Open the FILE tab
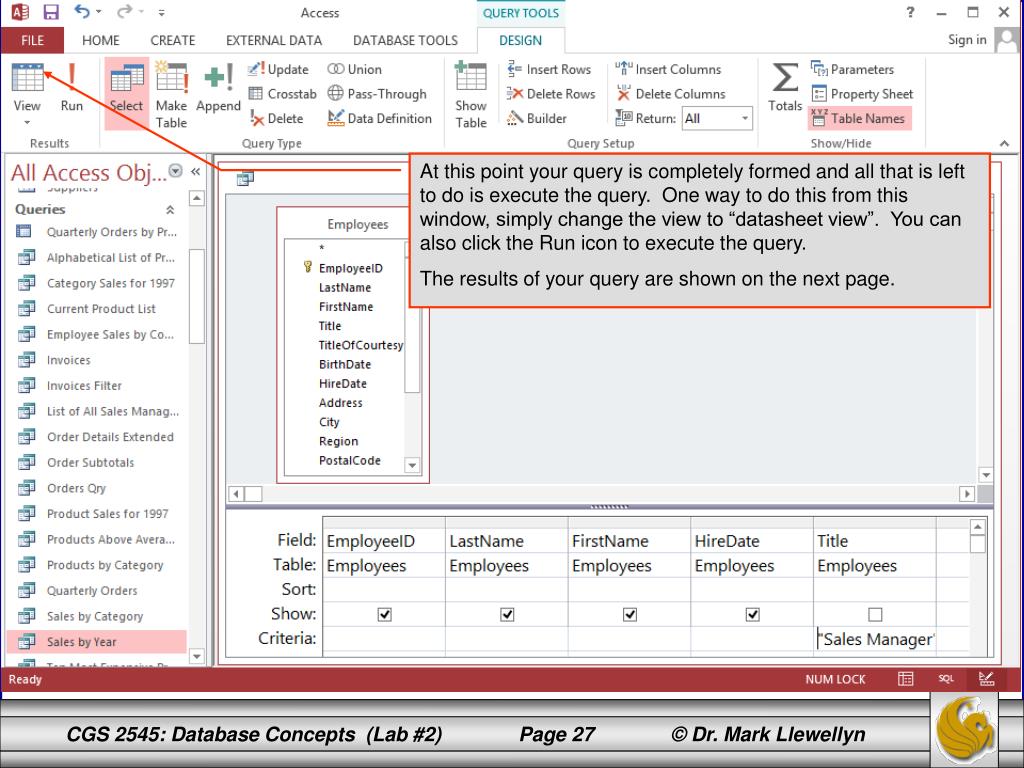 tap(33, 40)
